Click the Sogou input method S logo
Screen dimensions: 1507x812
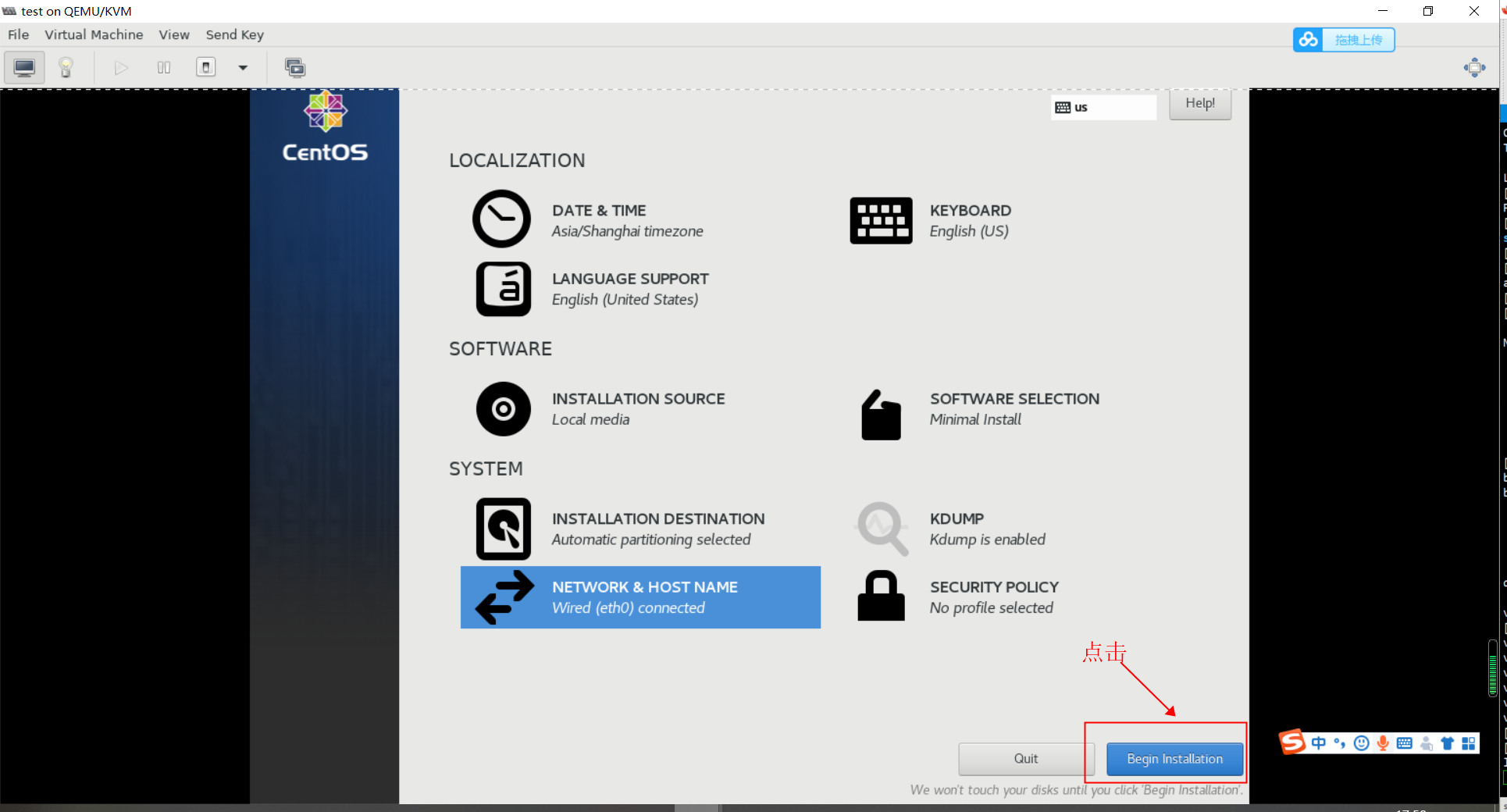point(1292,742)
